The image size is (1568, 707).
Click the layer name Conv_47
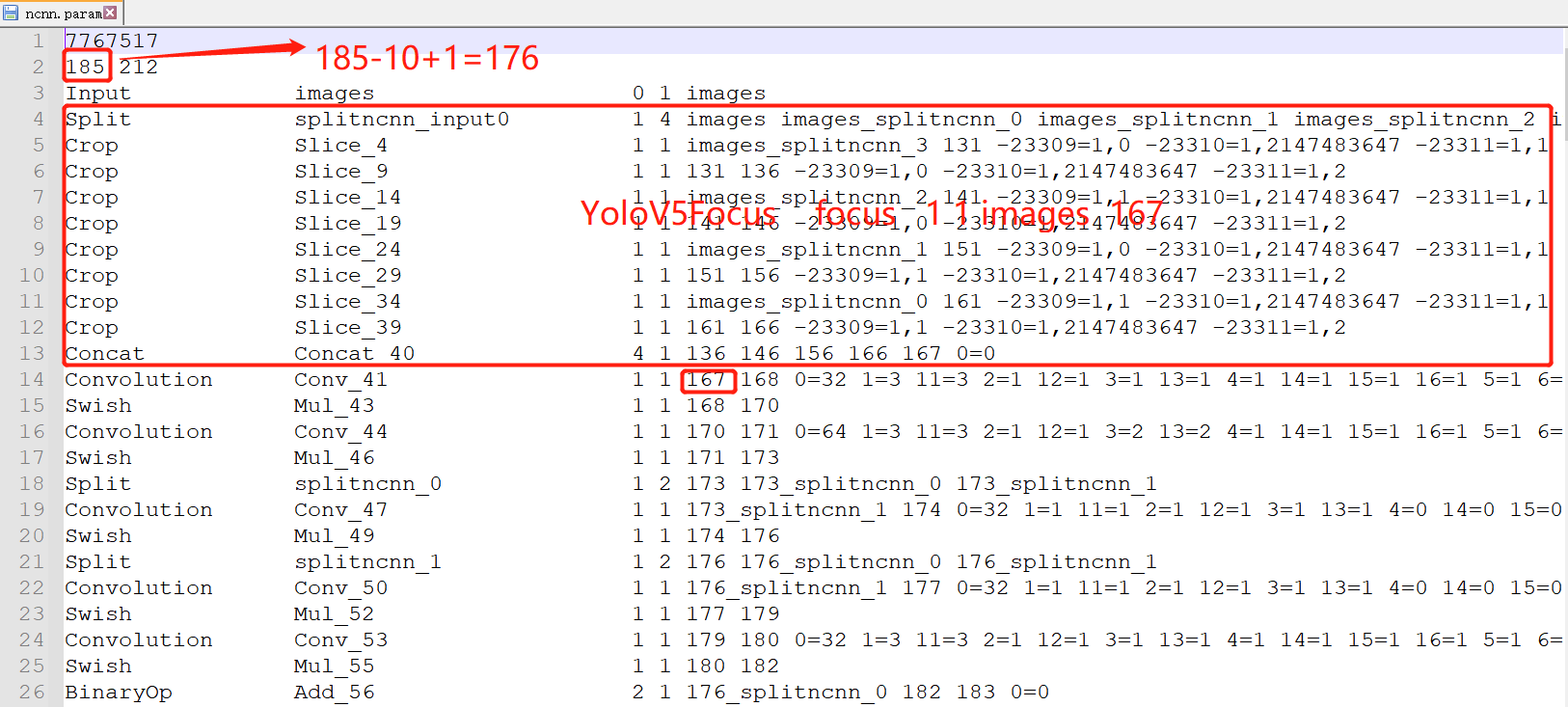(341, 509)
